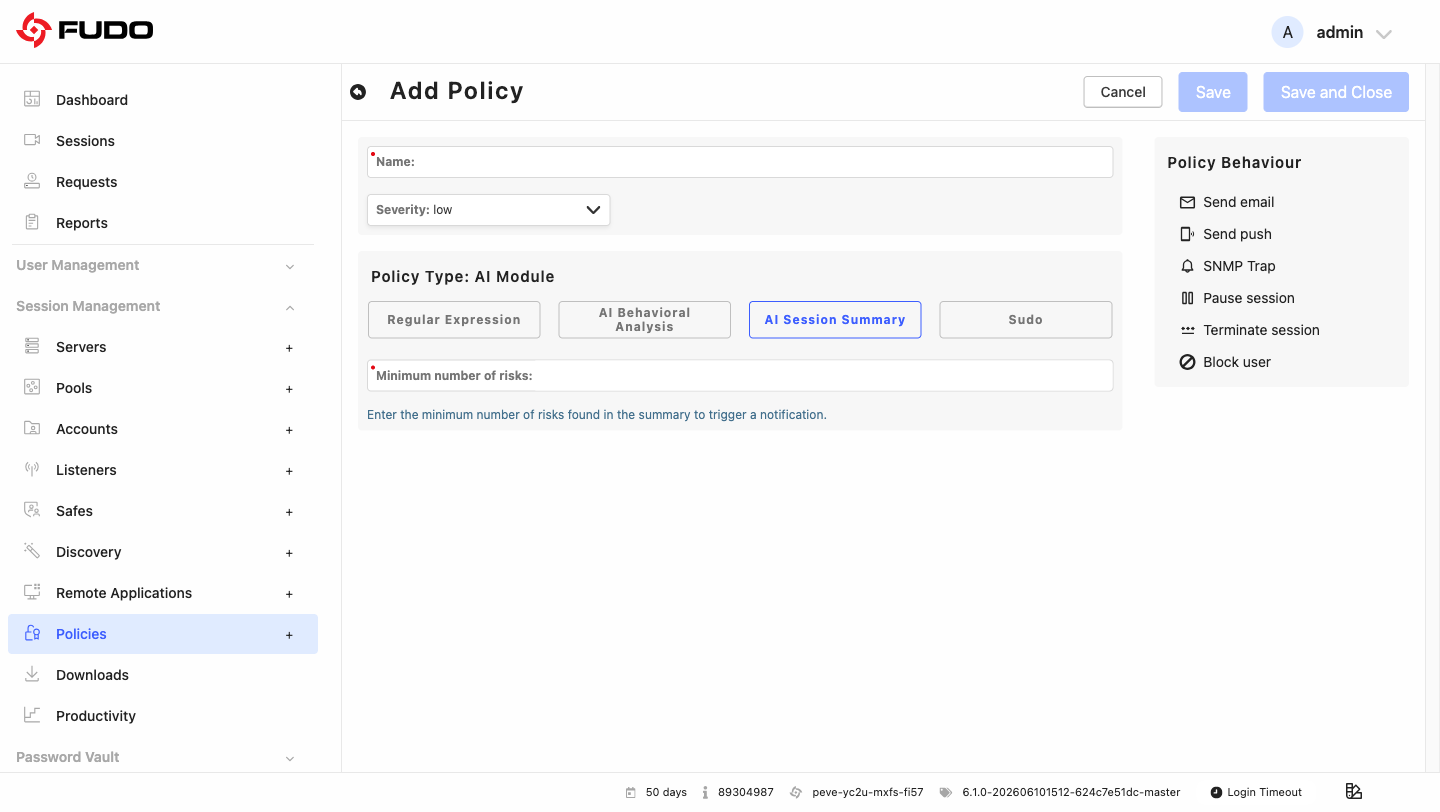Toggle the Block user behaviour
1440x812 pixels.
pos(1225,362)
